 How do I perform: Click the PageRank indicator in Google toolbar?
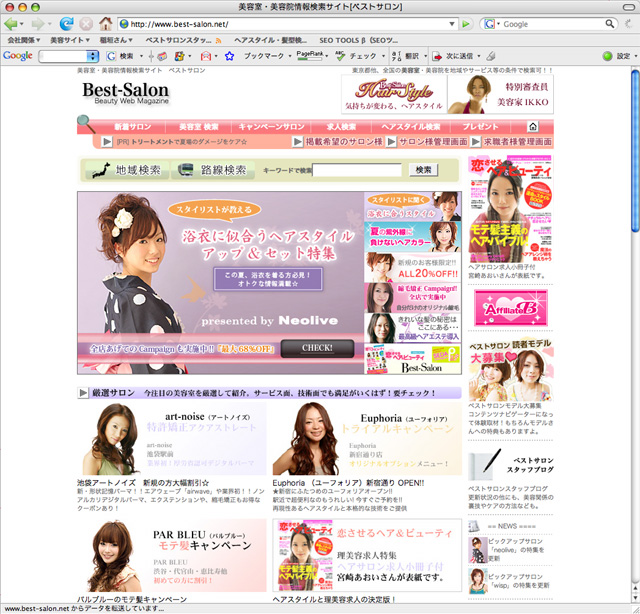coord(310,56)
